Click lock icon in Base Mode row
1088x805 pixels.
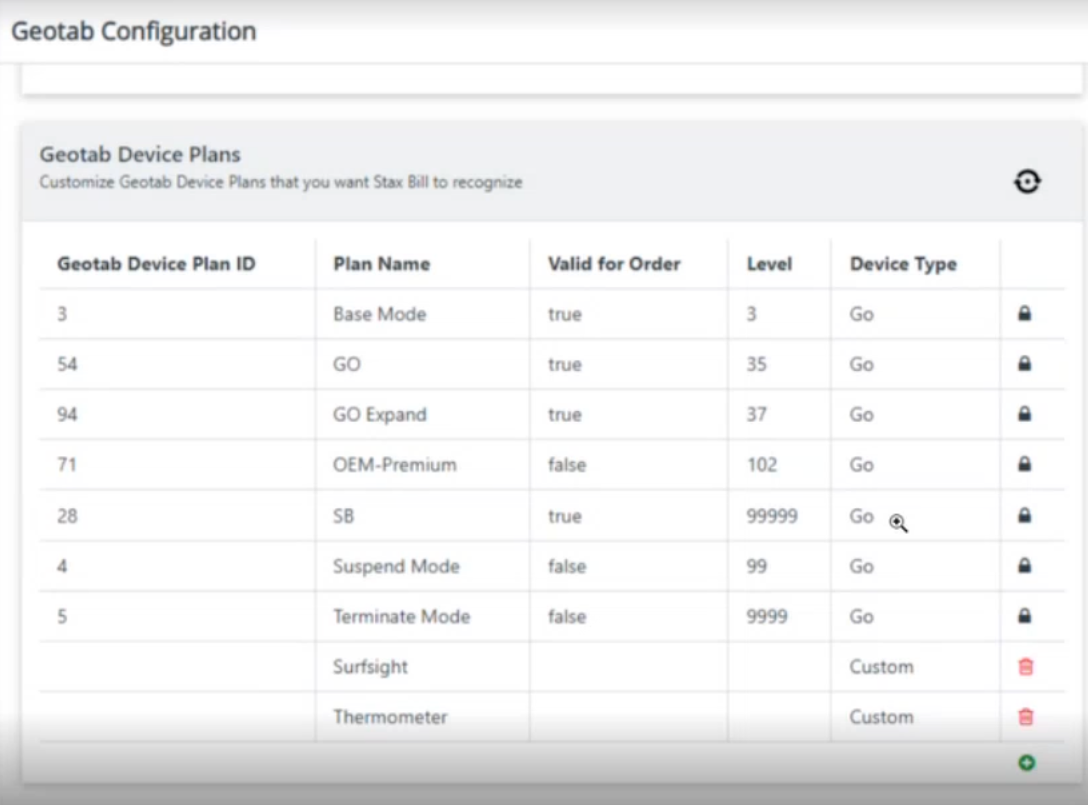(1024, 313)
